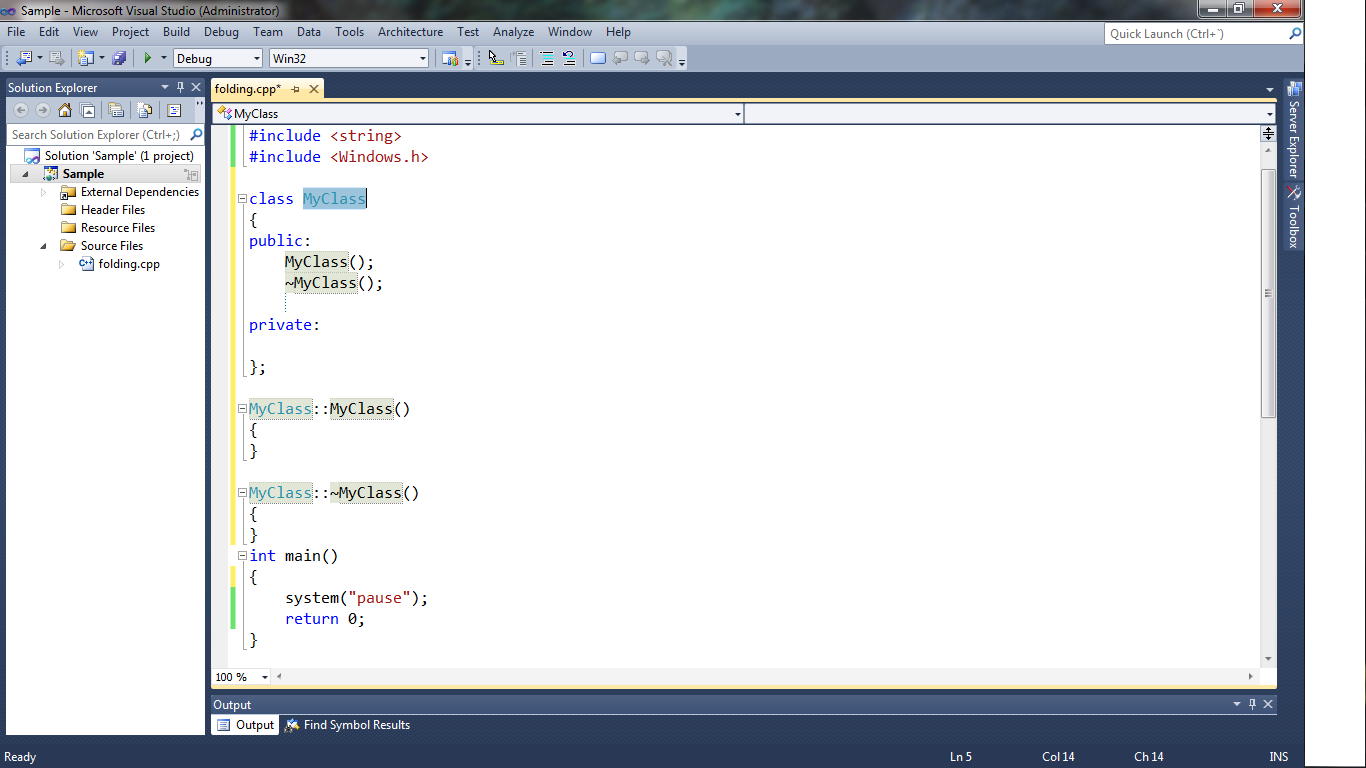Click the Home icon in Solution Explorer

65,110
